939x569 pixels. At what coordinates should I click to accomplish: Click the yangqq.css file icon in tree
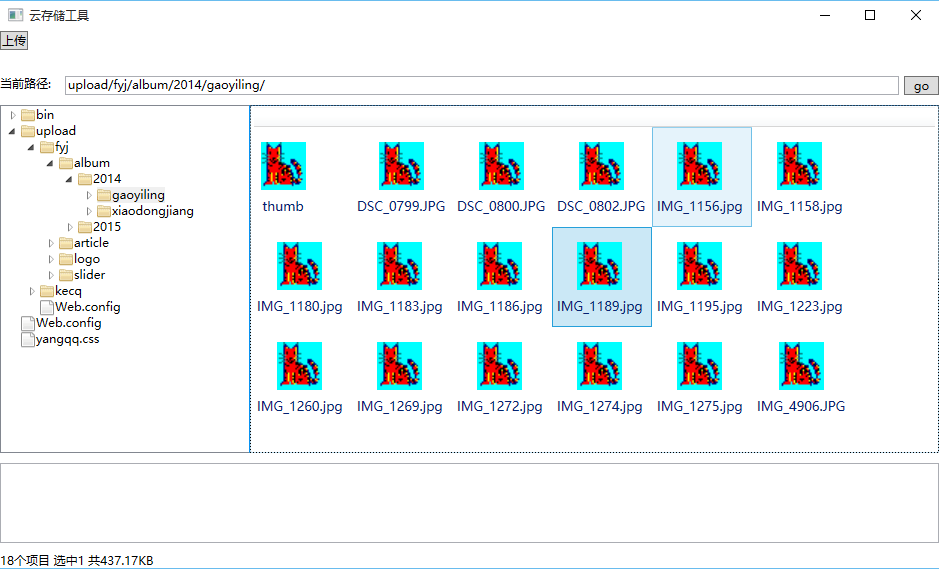coord(28,340)
